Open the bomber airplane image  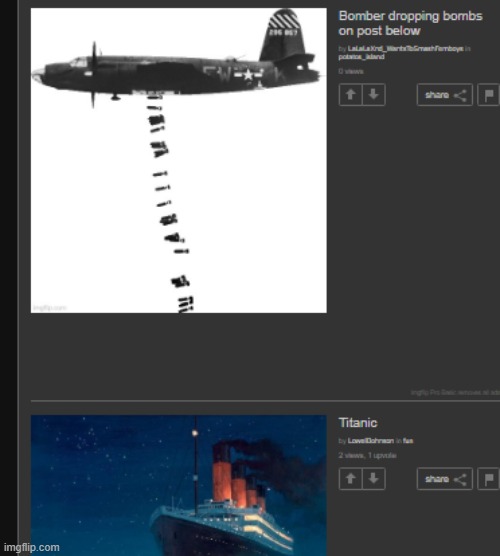coord(179,160)
